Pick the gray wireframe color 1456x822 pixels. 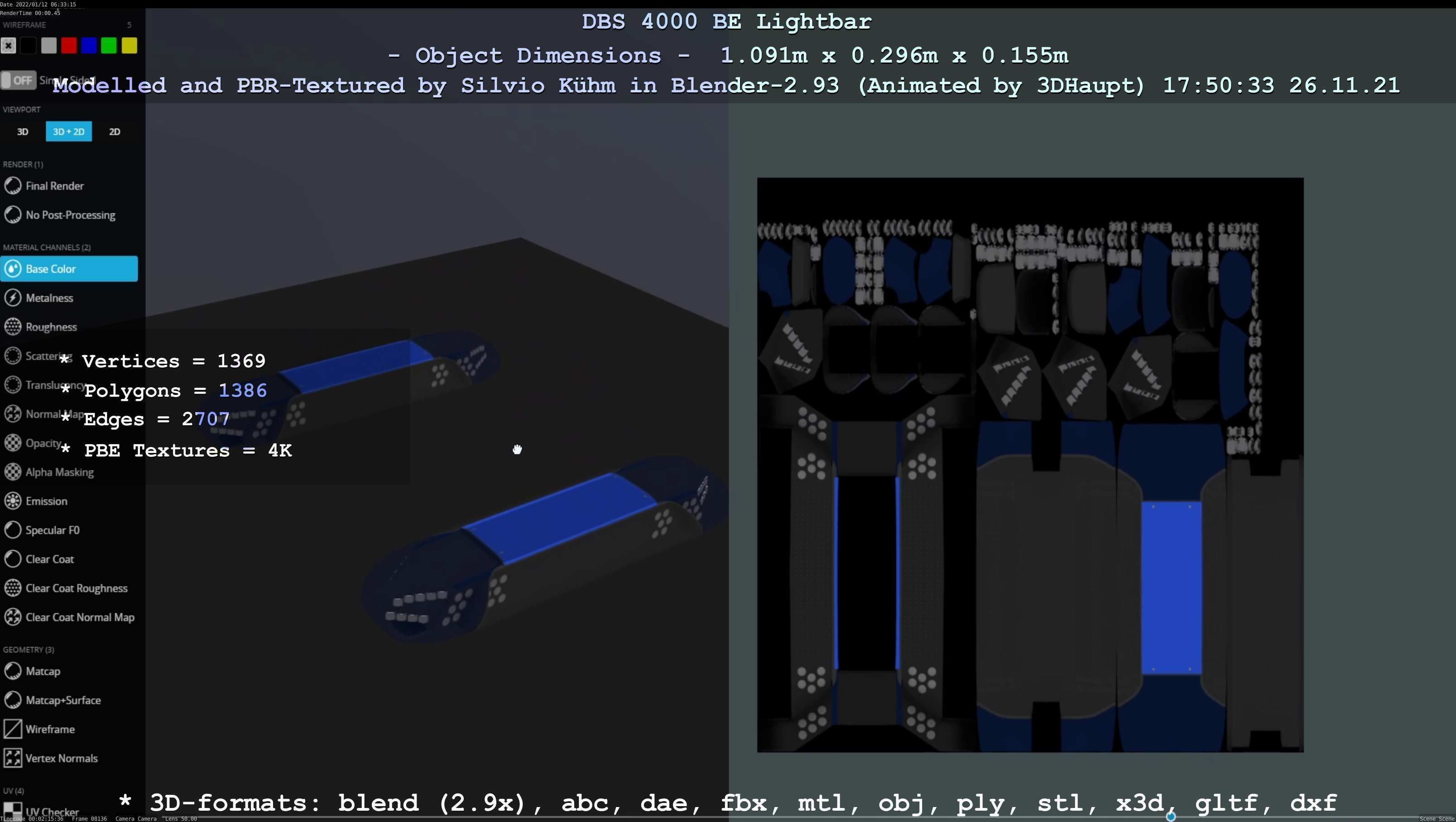[48, 45]
